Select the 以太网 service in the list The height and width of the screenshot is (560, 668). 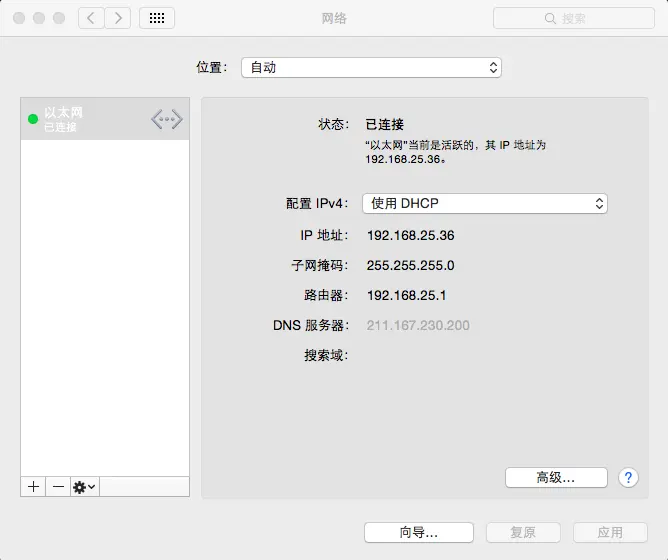pyautogui.click(x=105, y=119)
